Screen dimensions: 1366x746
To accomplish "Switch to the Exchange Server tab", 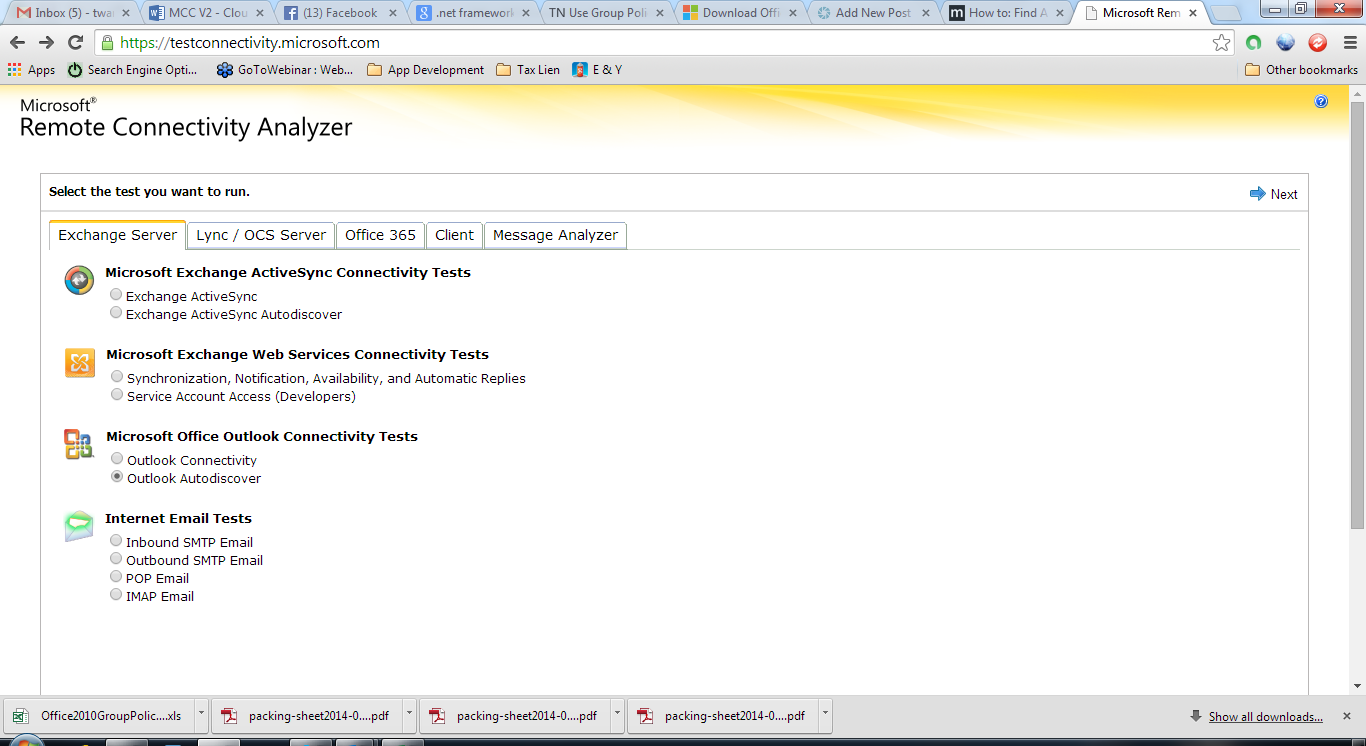I will point(117,235).
